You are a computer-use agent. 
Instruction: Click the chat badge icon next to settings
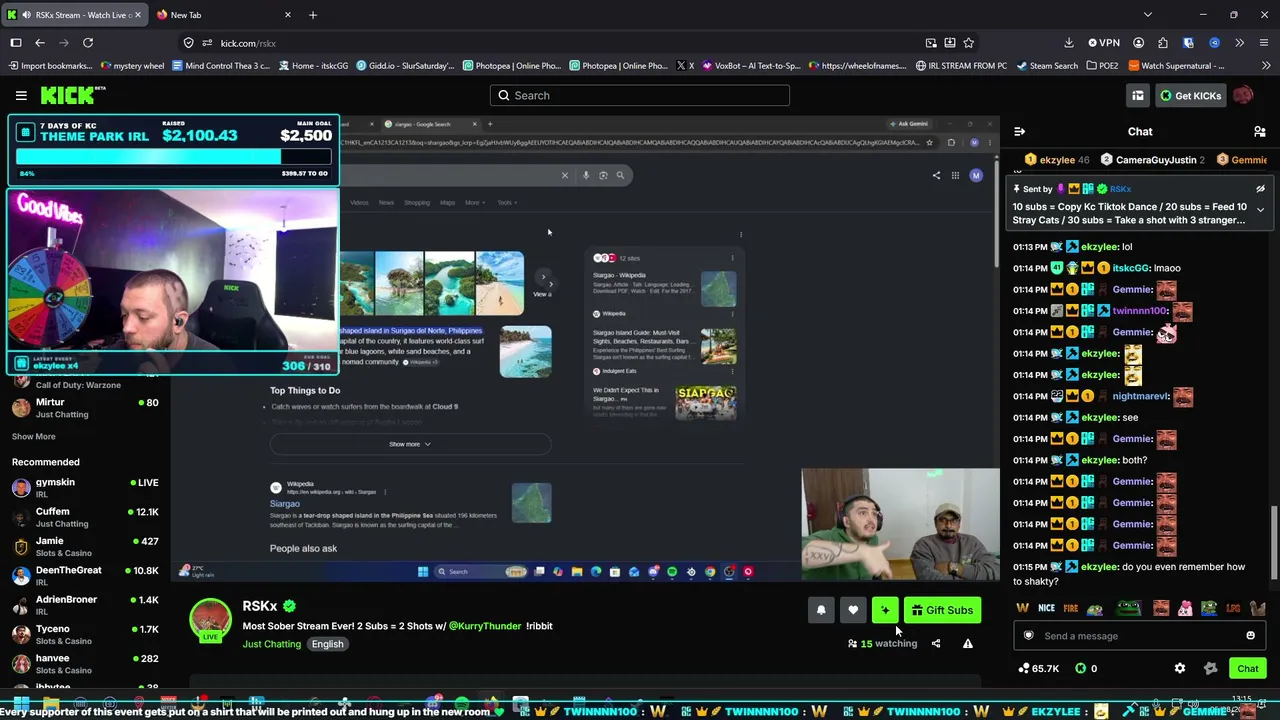[x=1211, y=669]
